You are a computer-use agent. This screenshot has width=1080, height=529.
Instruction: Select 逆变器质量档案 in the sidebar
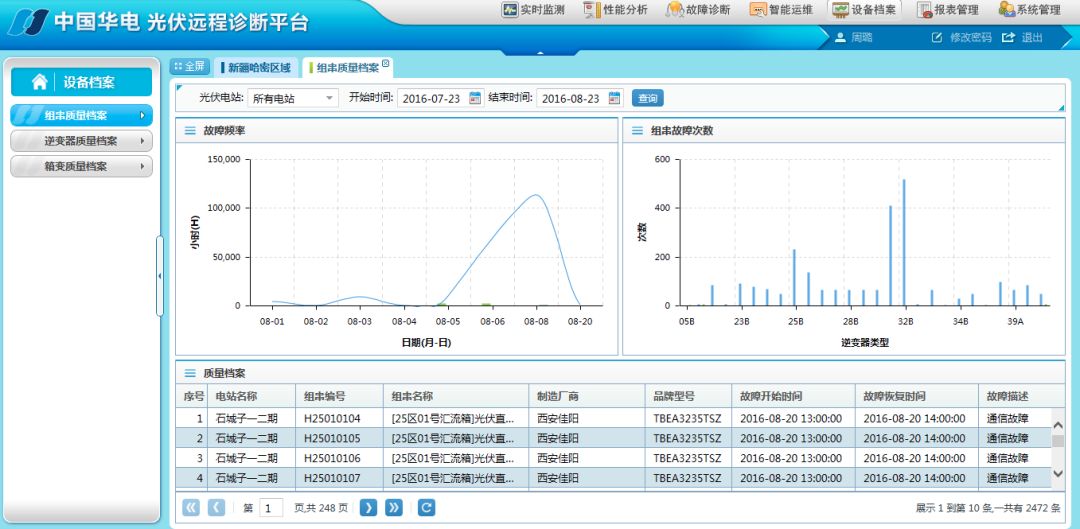(x=81, y=141)
